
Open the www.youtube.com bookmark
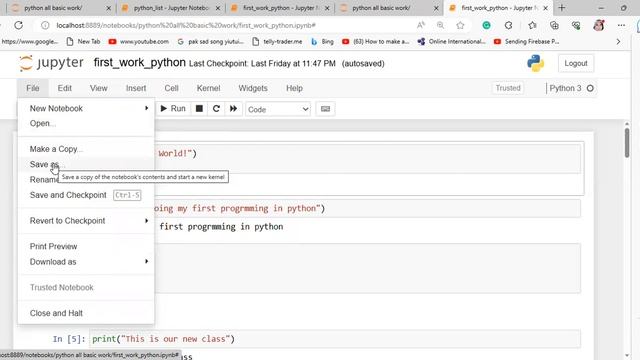pyautogui.click(x=139, y=41)
